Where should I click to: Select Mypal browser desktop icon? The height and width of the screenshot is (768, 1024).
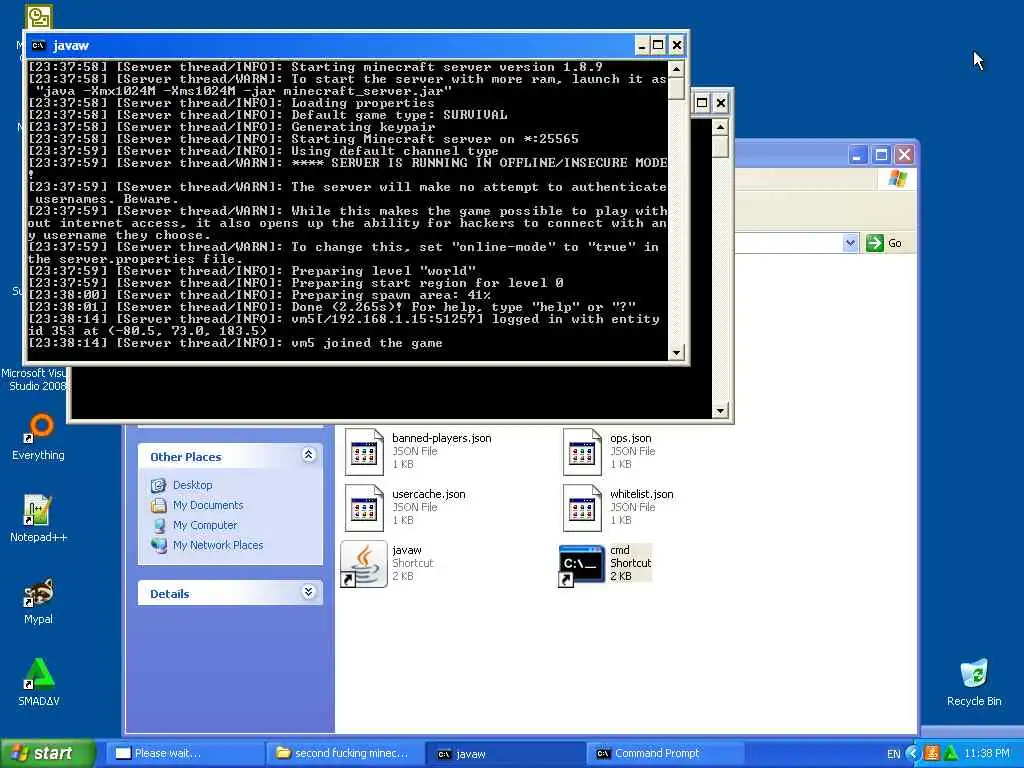(39, 592)
